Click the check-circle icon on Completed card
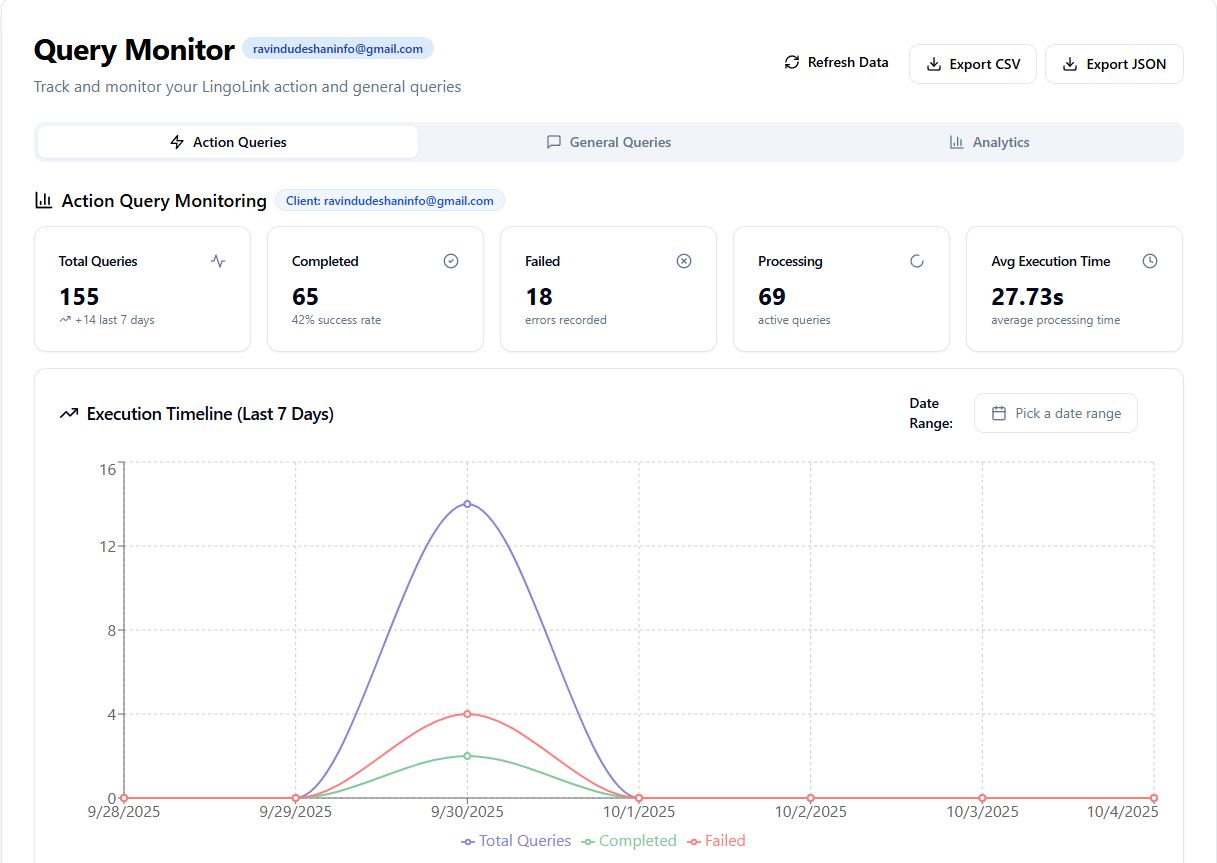1217x863 pixels. 451,260
